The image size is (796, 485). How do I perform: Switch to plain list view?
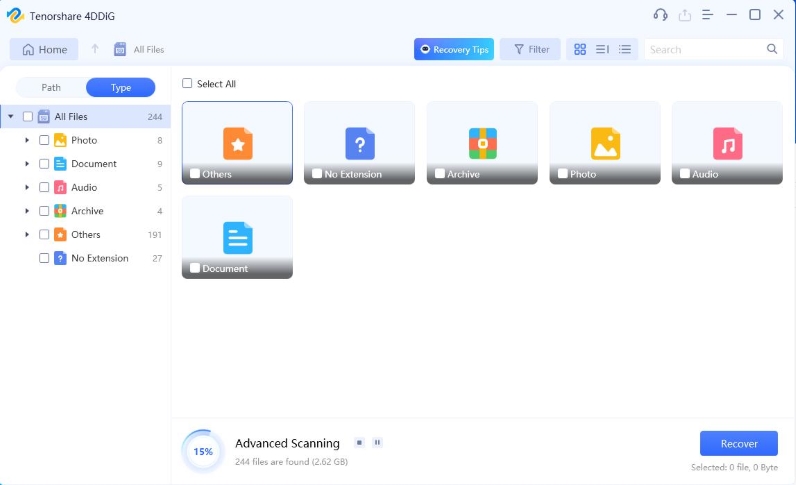point(624,49)
